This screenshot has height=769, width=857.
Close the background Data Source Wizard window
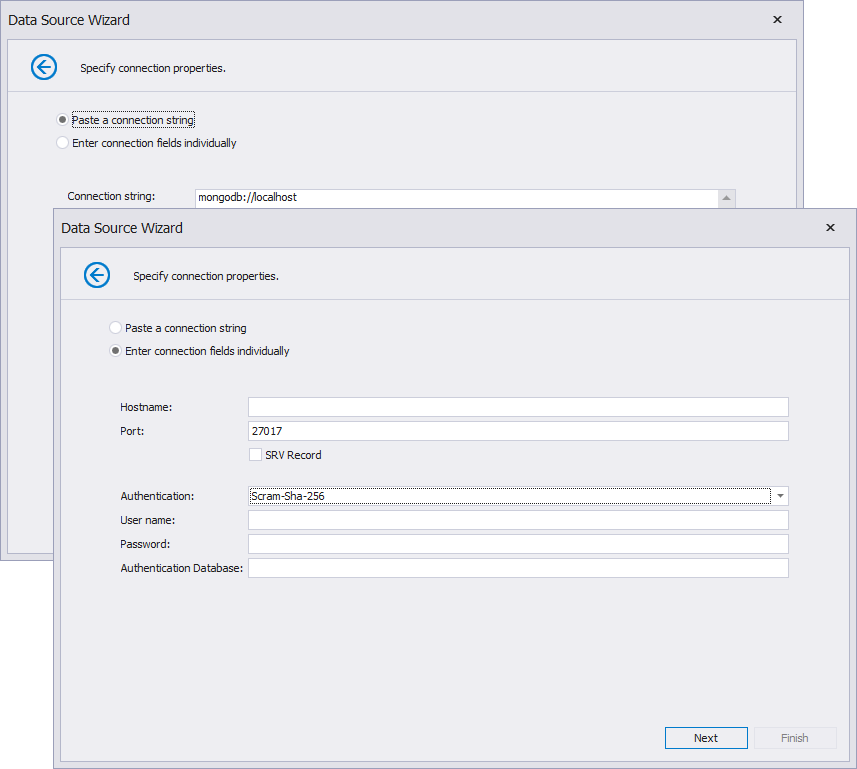click(x=777, y=20)
